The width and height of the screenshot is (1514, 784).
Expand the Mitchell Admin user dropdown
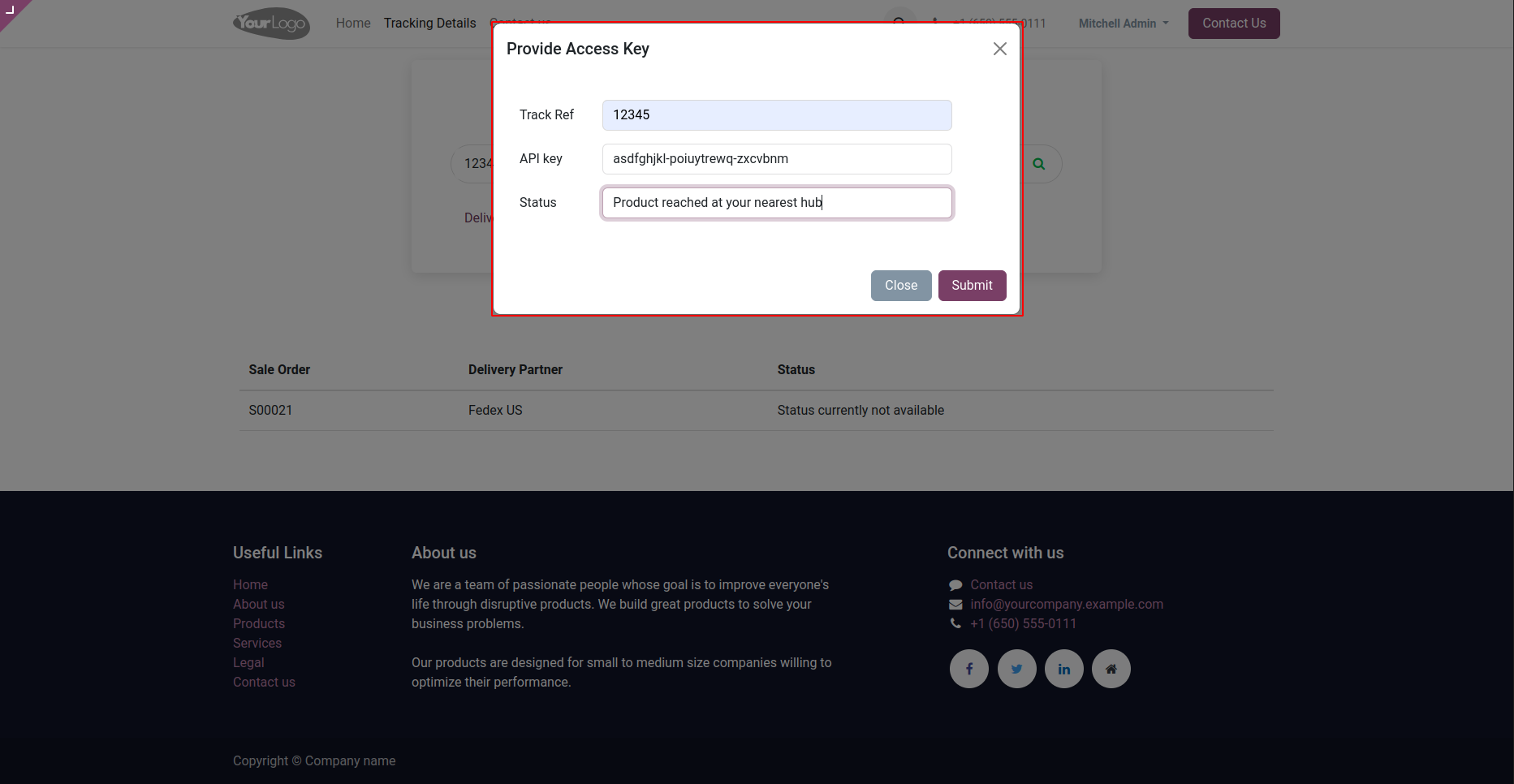click(1123, 24)
